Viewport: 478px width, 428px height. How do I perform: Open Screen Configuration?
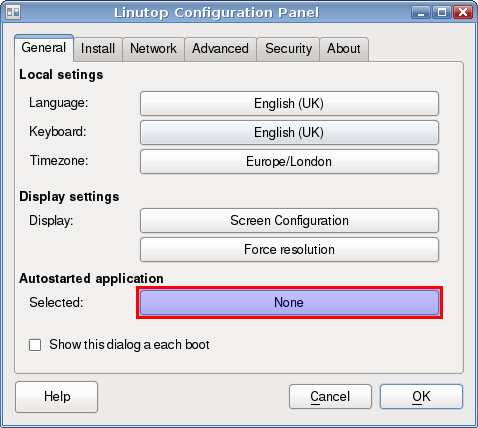click(289, 221)
